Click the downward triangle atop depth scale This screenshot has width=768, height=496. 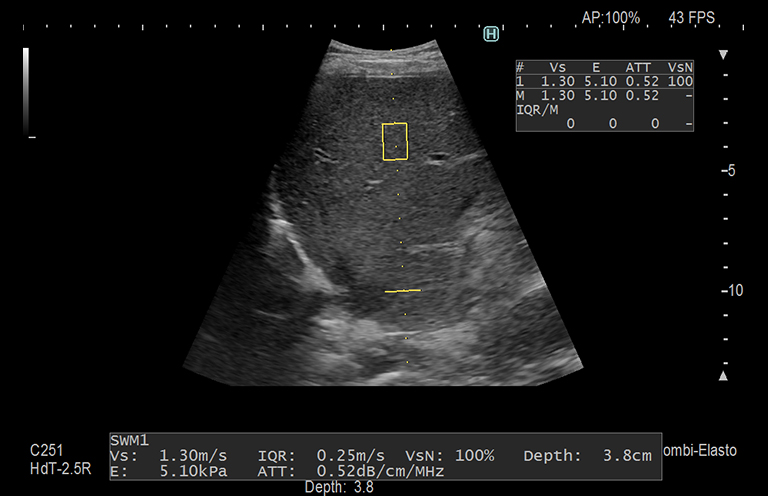point(724,55)
